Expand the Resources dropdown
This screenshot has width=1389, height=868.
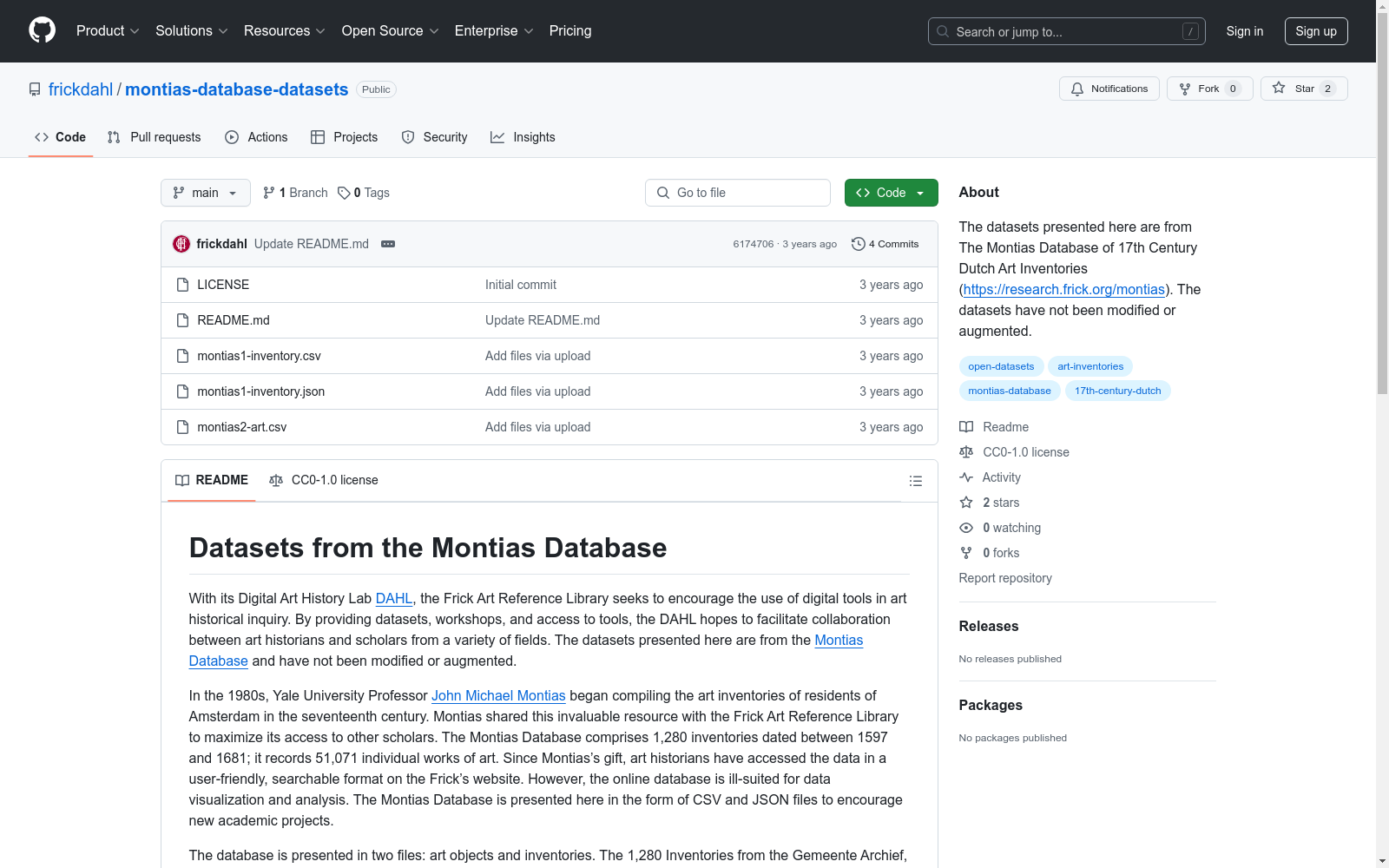point(285,31)
